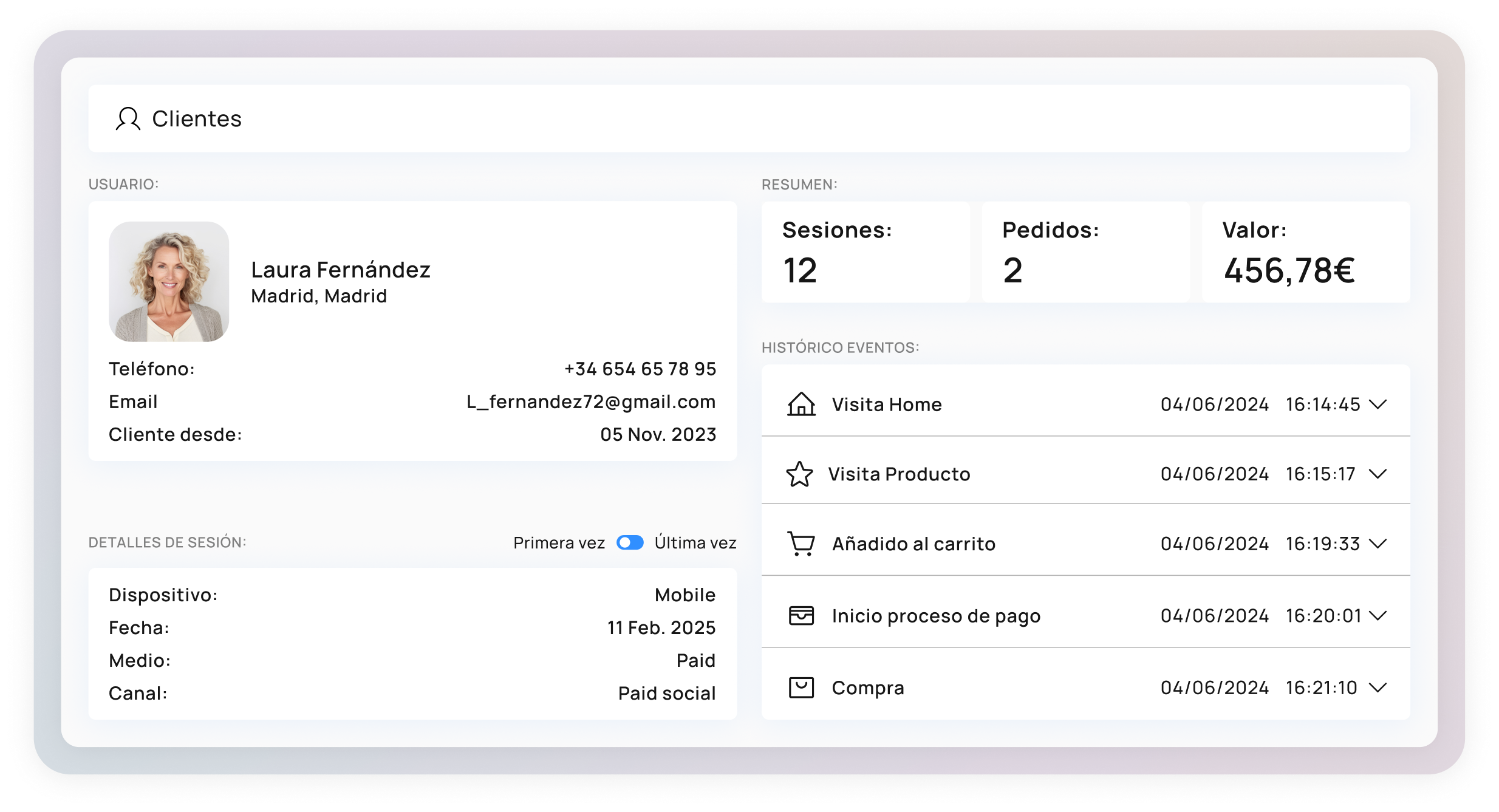The height and width of the screenshot is (812, 1499).
Task: Open the Sesiones summary card
Action: pos(866,252)
